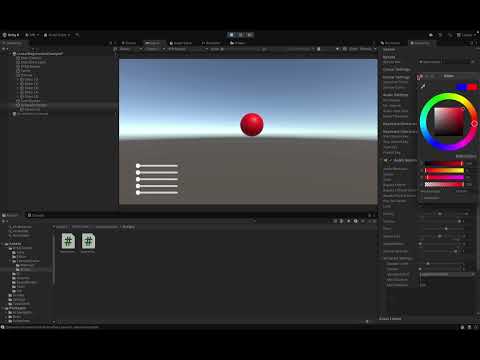Select the Project tab in the bottom panel
The width and height of the screenshot is (480, 360).
tap(11, 215)
